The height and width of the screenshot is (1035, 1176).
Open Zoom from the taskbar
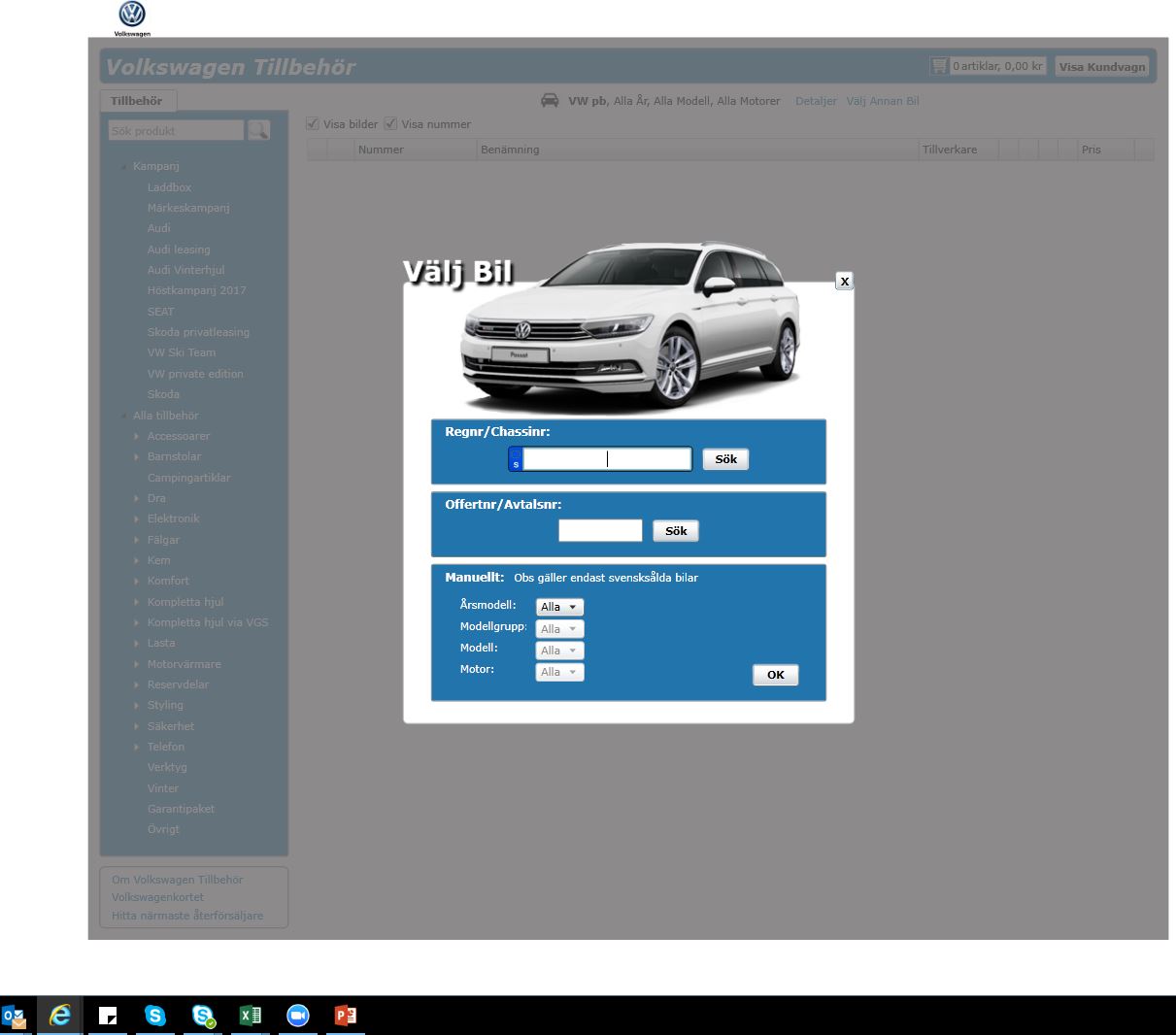(297, 1016)
